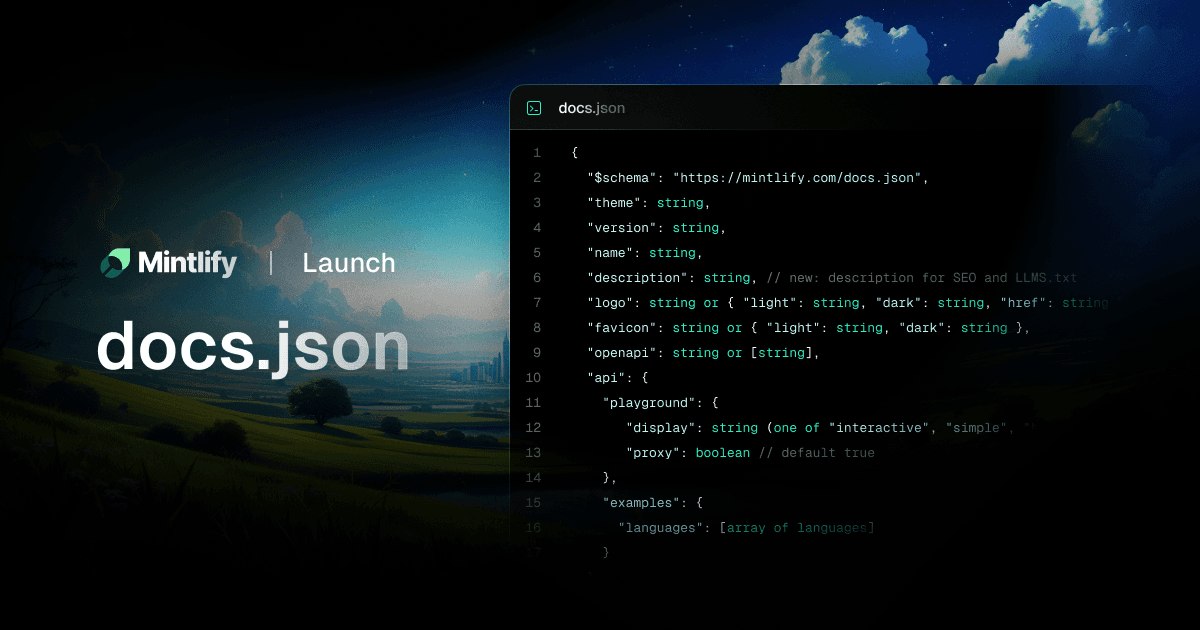Click the "proxy" boolean property

point(653,453)
